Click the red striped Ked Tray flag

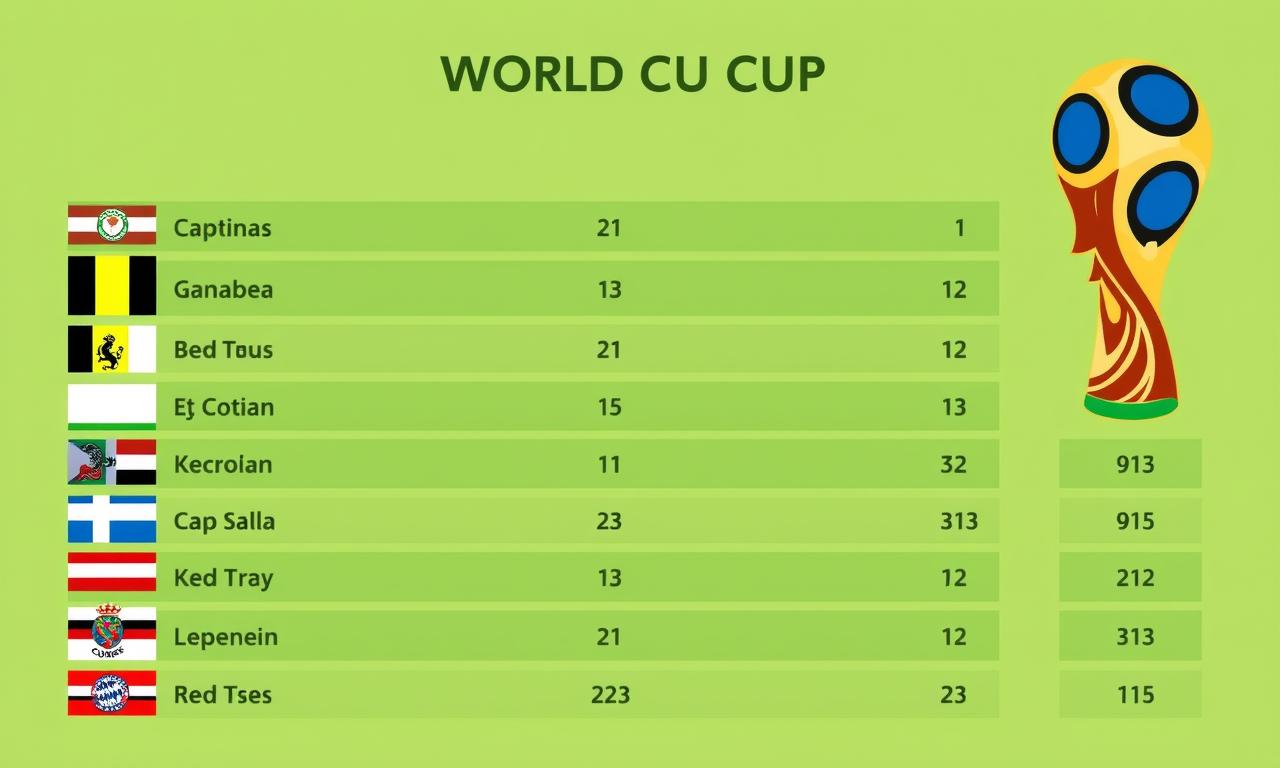coord(112,573)
